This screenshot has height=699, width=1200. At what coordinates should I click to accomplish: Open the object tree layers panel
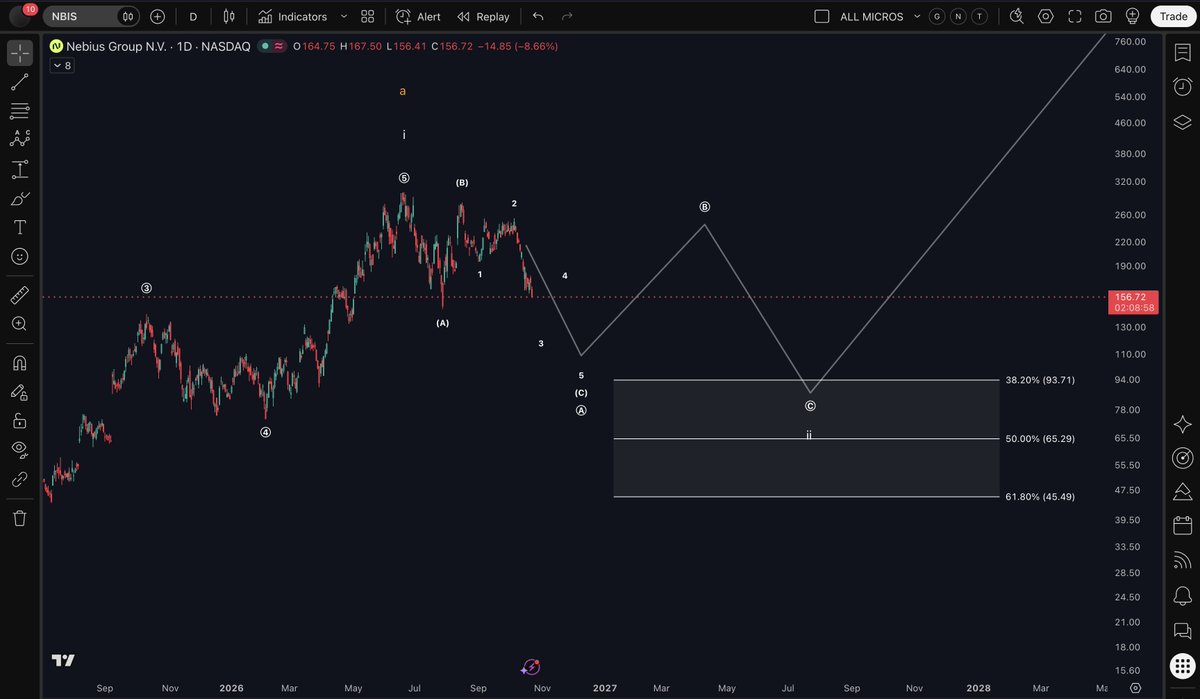click(1182, 122)
